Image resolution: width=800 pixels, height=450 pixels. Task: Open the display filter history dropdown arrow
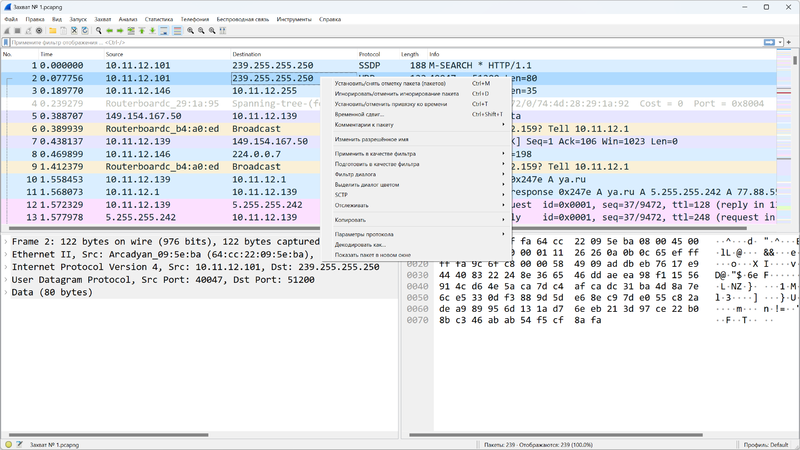[x=780, y=42]
